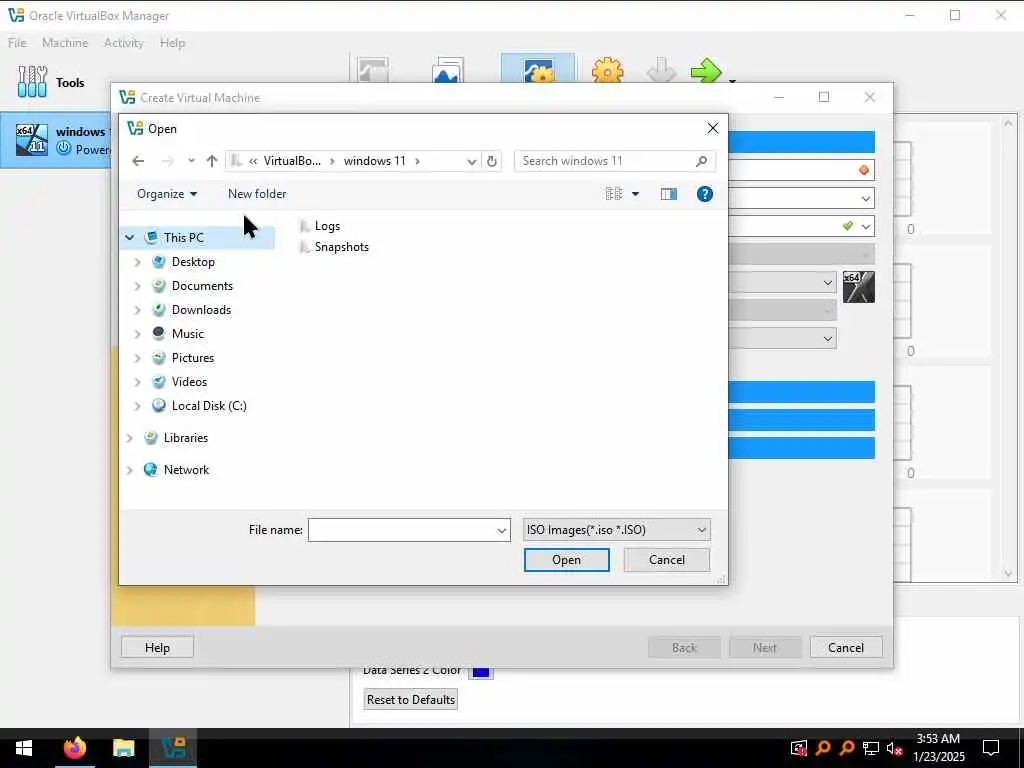The width and height of the screenshot is (1024, 768).
Task: Create a New folder
Action: pyautogui.click(x=257, y=194)
